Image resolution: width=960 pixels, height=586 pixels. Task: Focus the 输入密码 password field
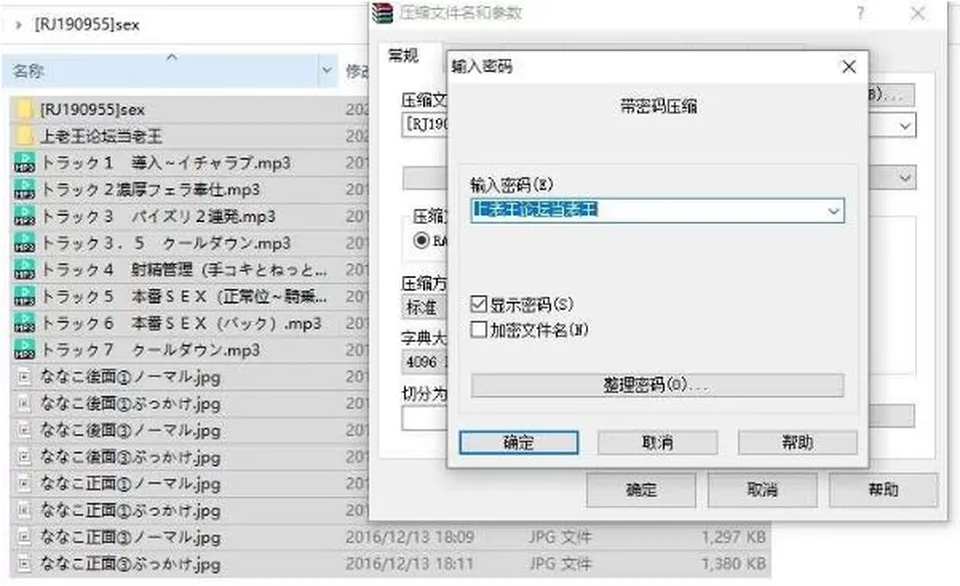click(x=657, y=211)
